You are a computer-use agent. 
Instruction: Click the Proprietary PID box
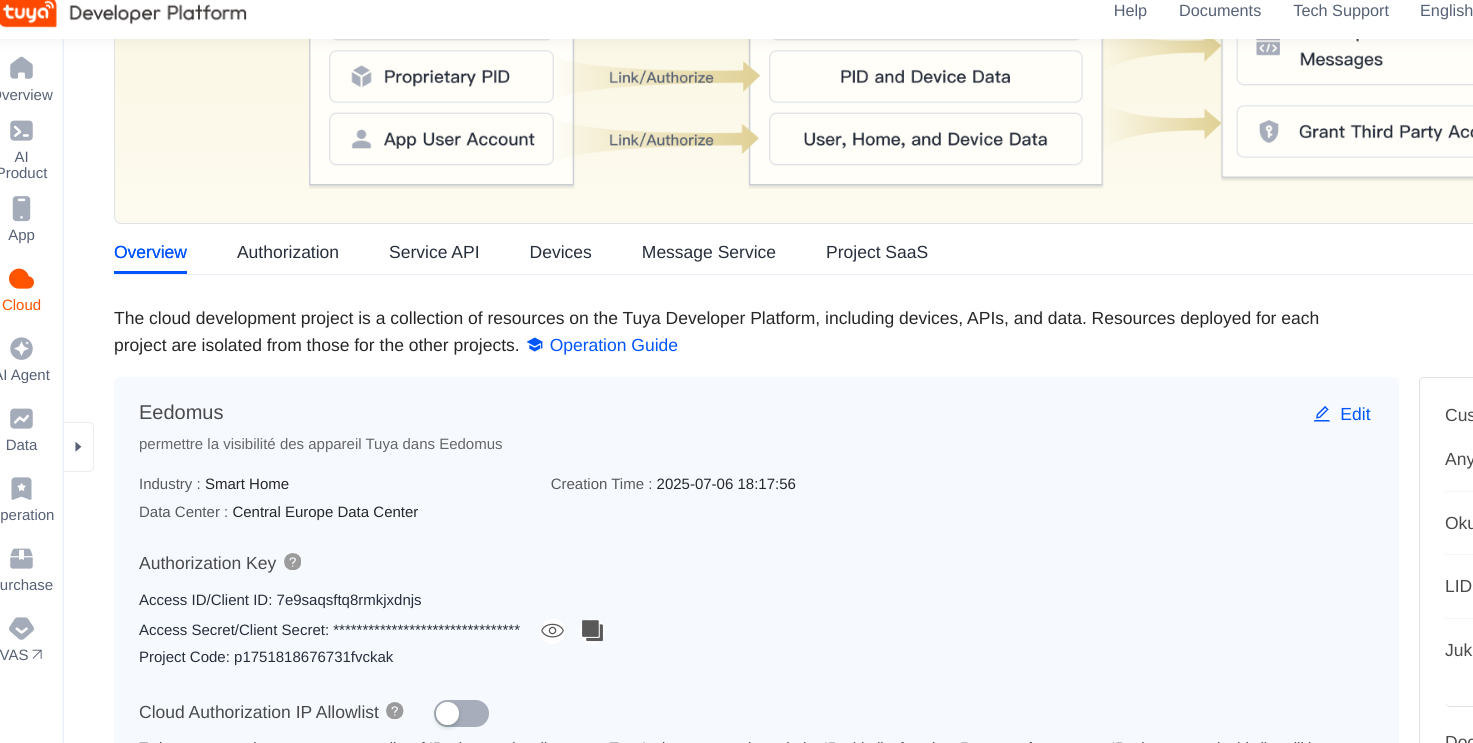click(x=441, y=77)
